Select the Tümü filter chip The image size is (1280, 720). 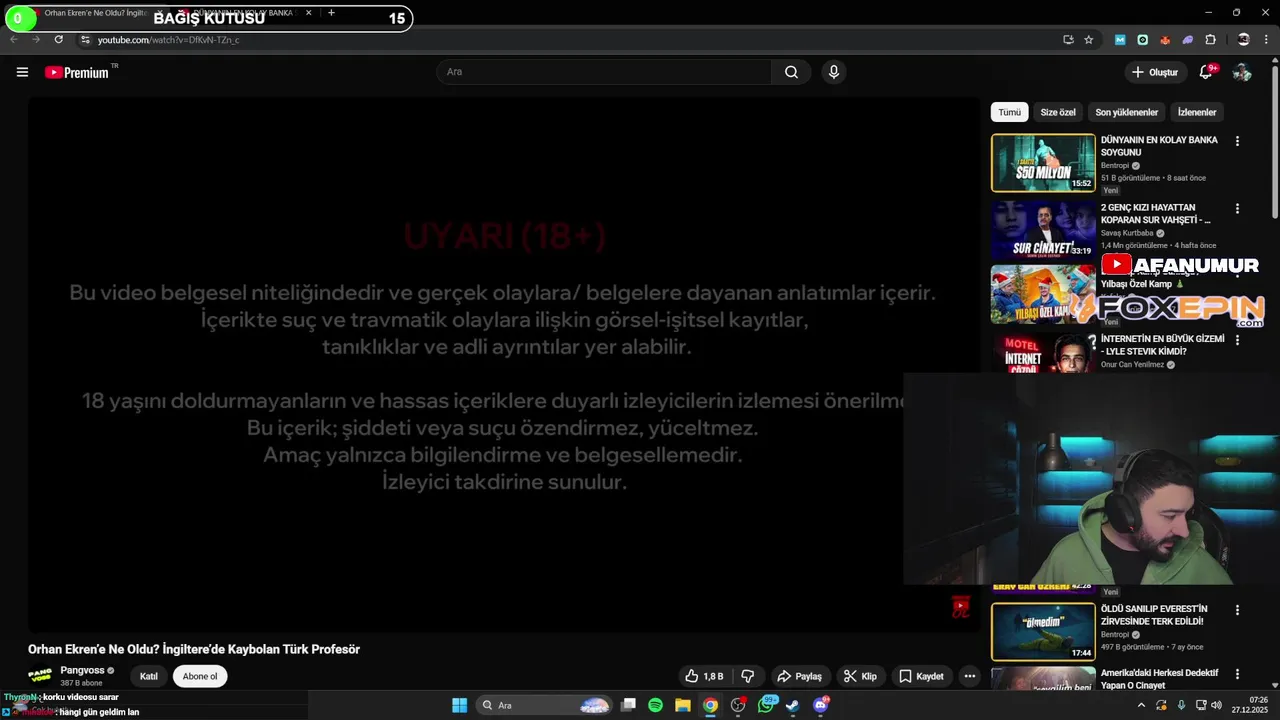coord(1009,112)
